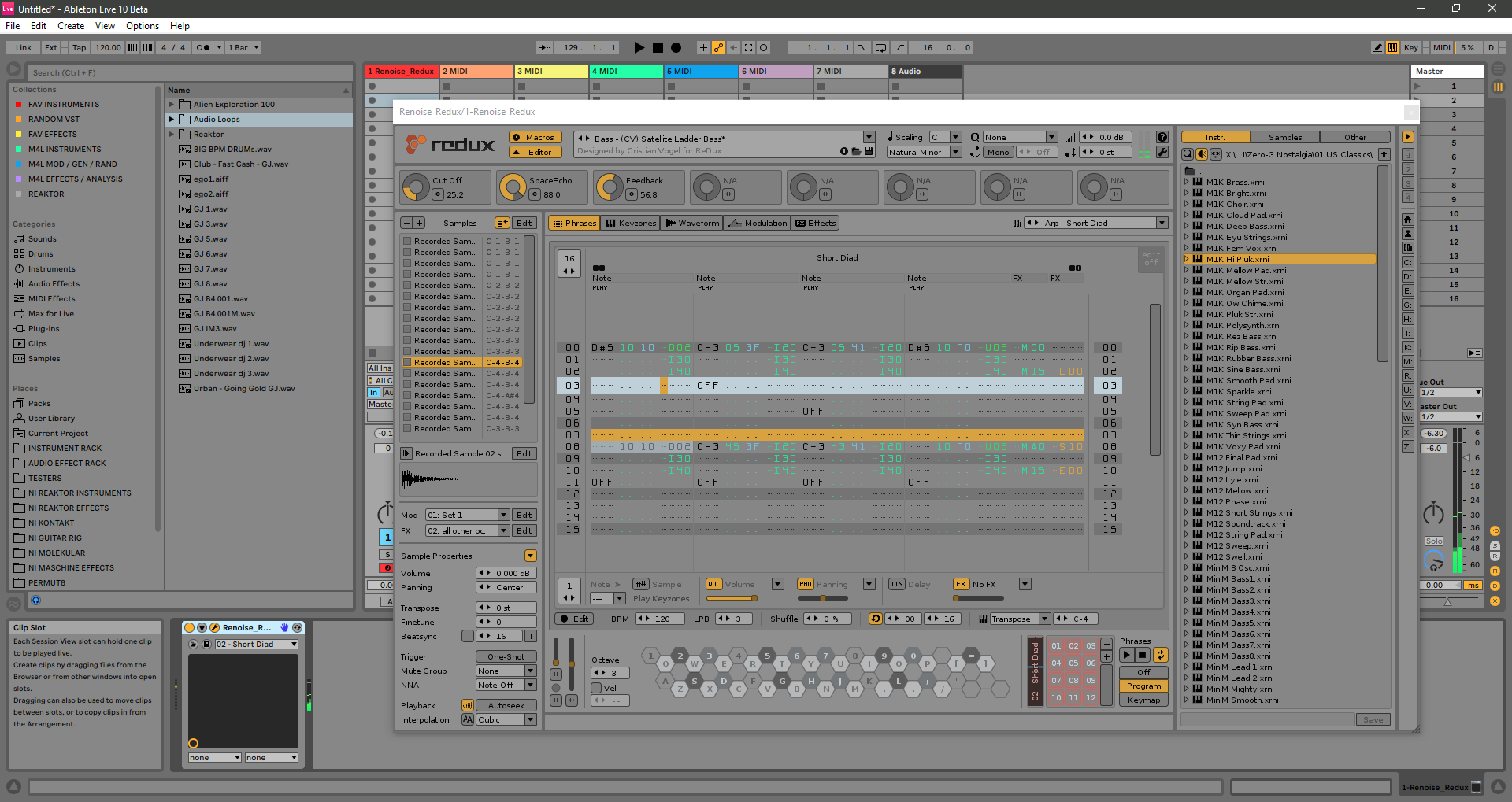Stop the phrase in Phrases section
Image resolution: width=1512 pixels, height=802 pixels.
tap(1142, 655)
